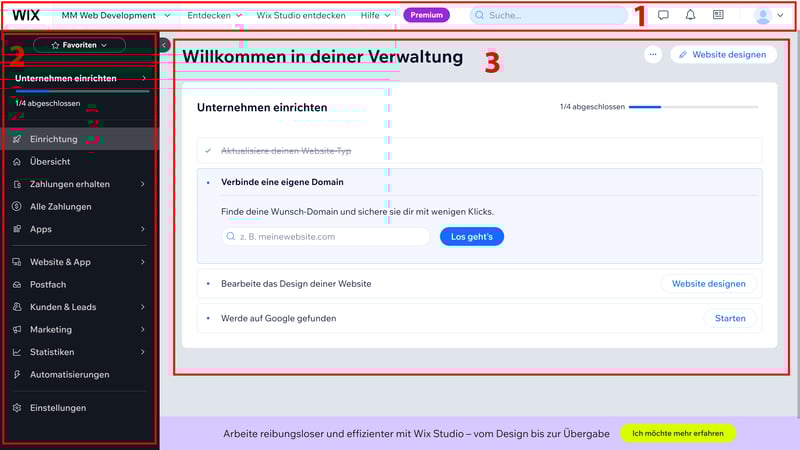Click the Website & App icon

coord(17,262)
